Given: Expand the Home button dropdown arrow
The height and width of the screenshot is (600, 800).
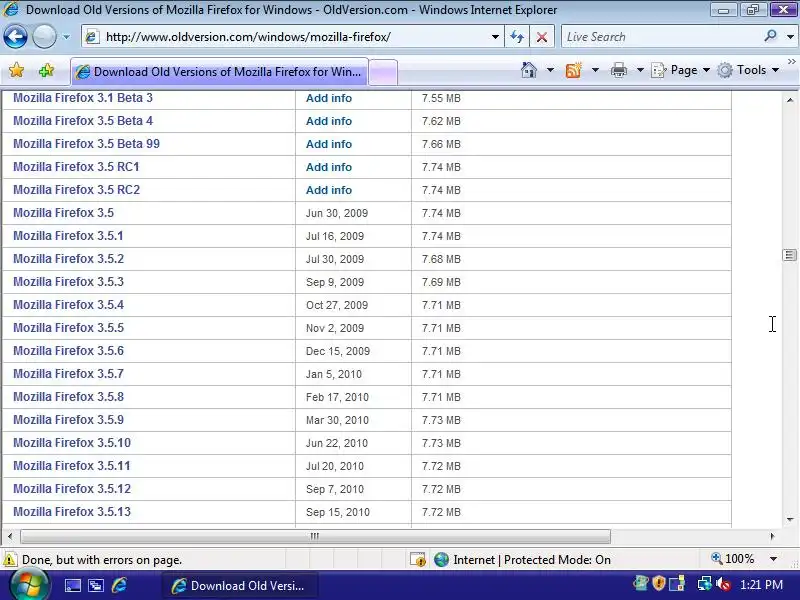Looking at the screenshot, I should [x=550, y=70].
